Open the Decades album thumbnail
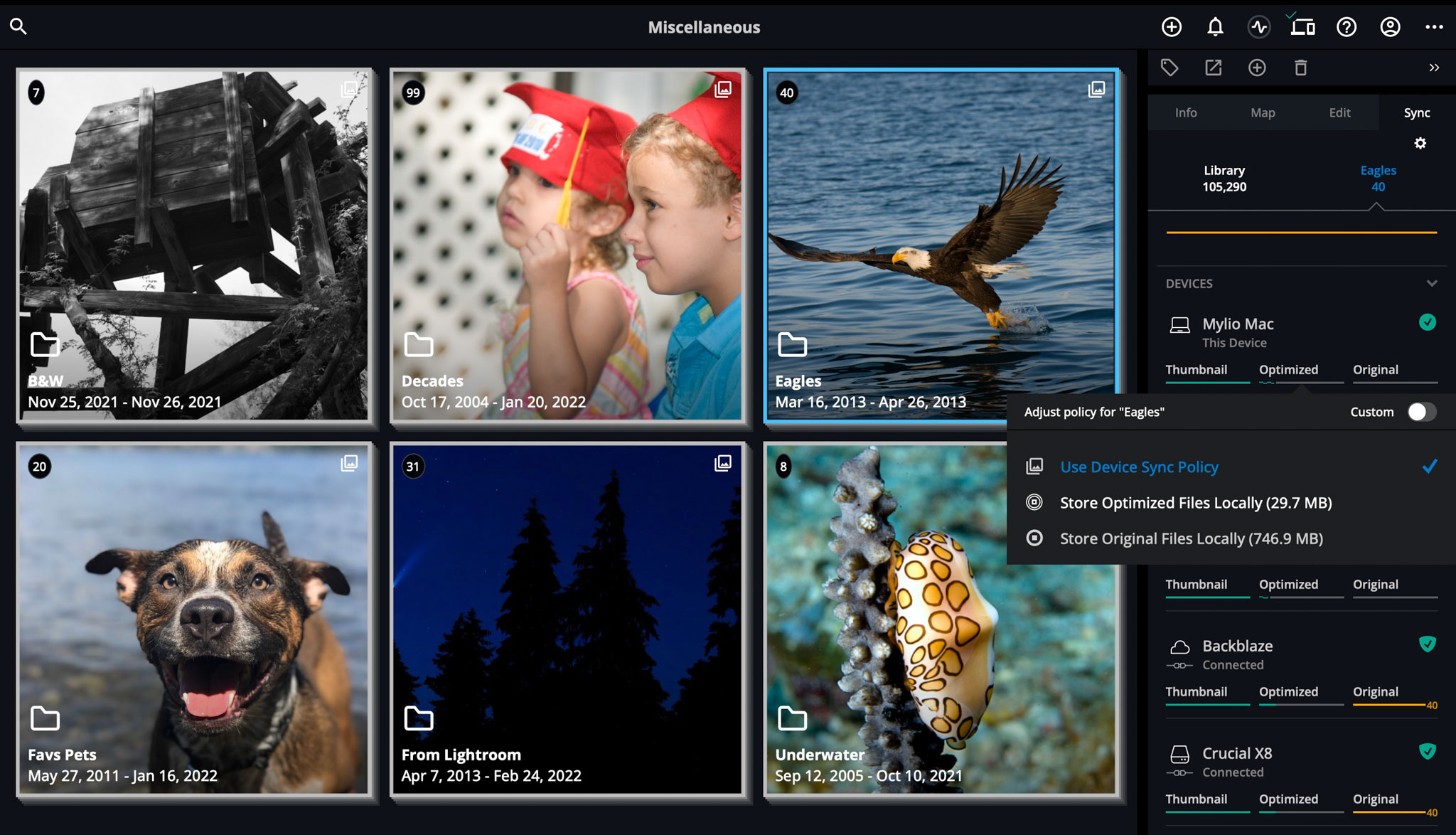This screenshot has width=1456, height=835. coord(567,245)
